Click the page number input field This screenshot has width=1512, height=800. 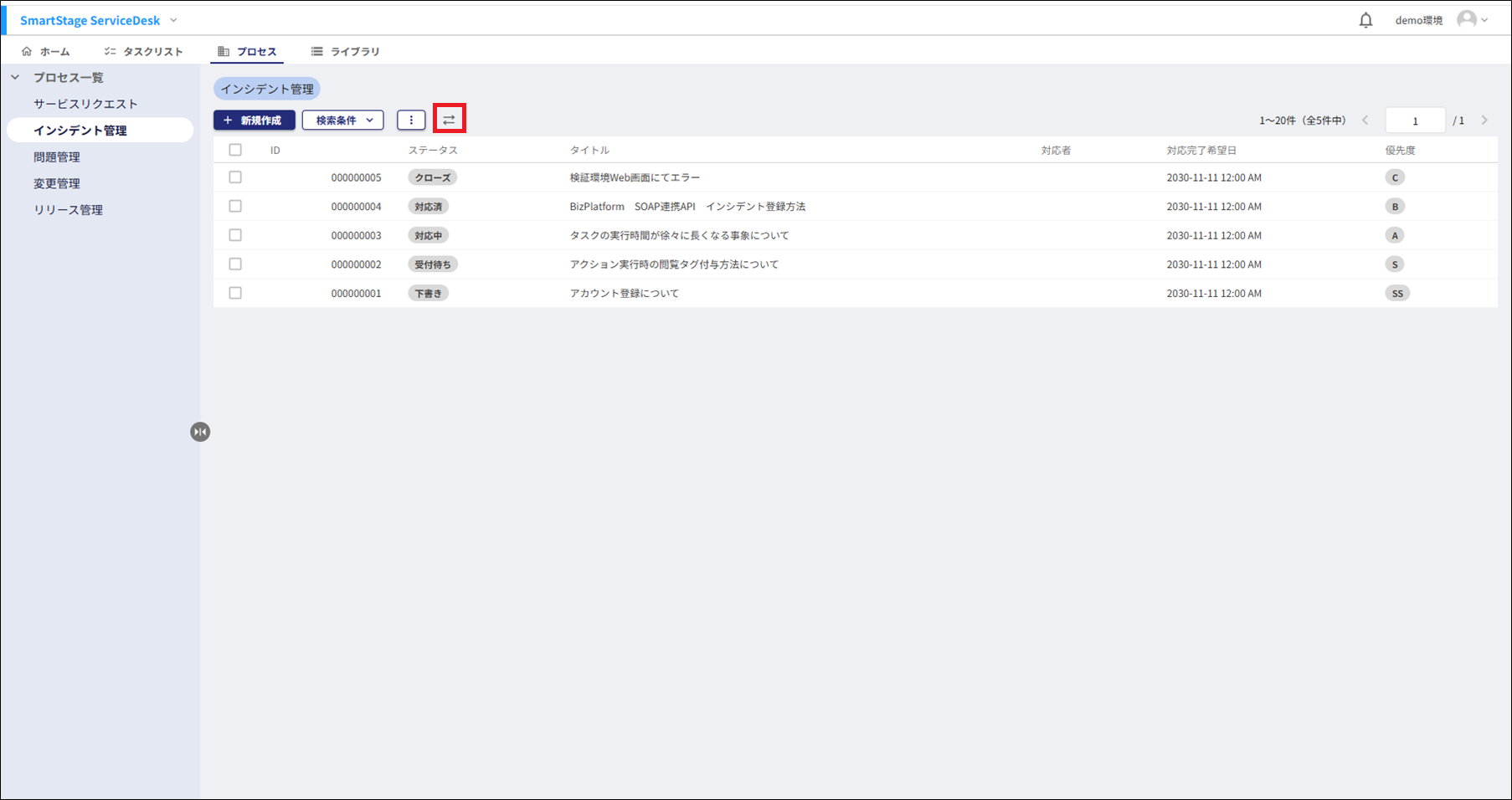[1415, 121]
